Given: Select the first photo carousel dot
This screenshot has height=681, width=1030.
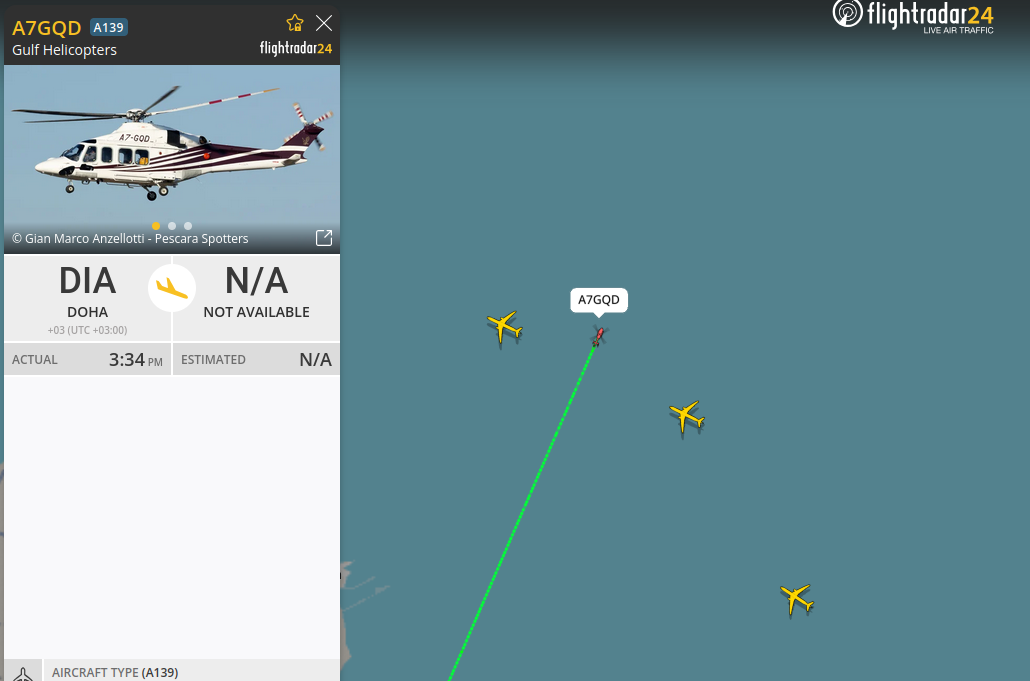Looking at the screenshot, I should click(x=156, y=226).
